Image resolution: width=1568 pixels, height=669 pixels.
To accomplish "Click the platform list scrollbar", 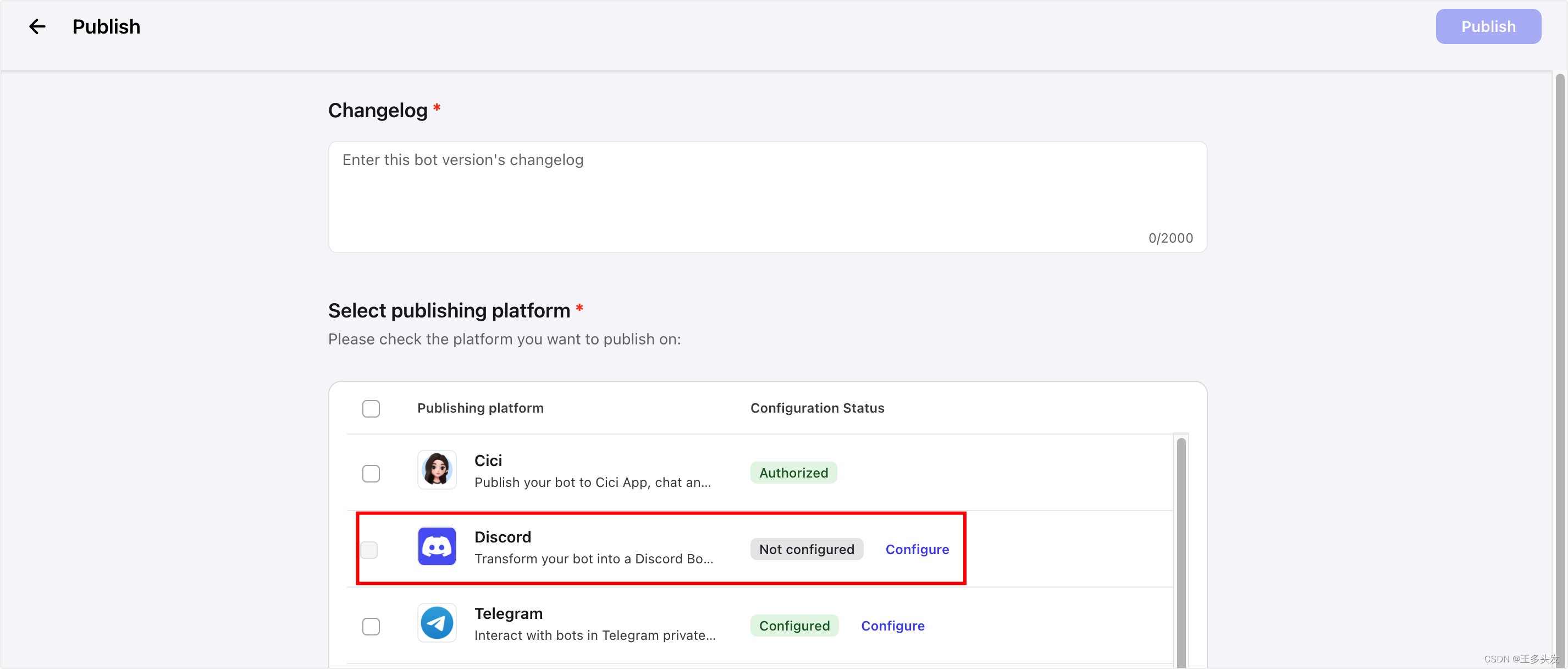I will tap(1180, 549).
